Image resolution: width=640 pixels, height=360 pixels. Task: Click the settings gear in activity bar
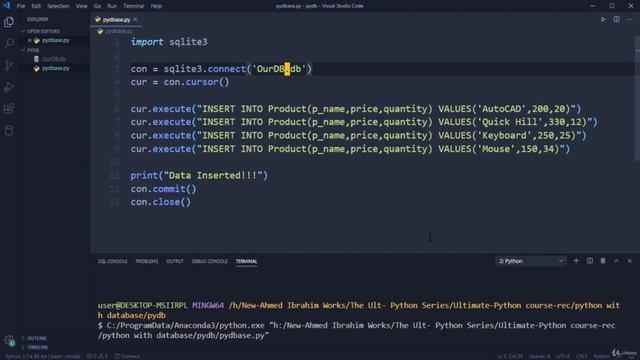click(x=9, y=341)
